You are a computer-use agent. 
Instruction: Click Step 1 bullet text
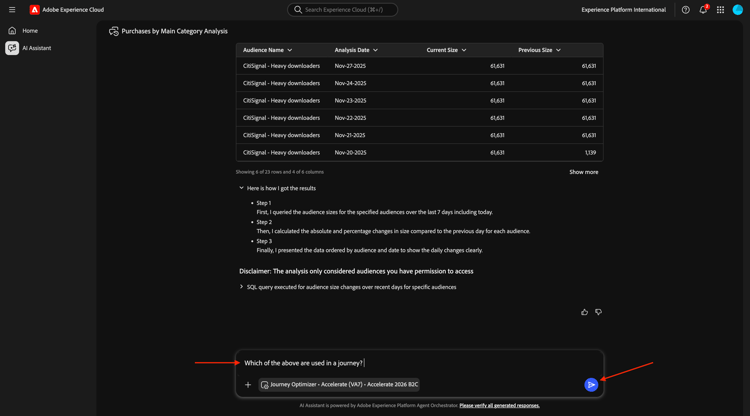264,203
